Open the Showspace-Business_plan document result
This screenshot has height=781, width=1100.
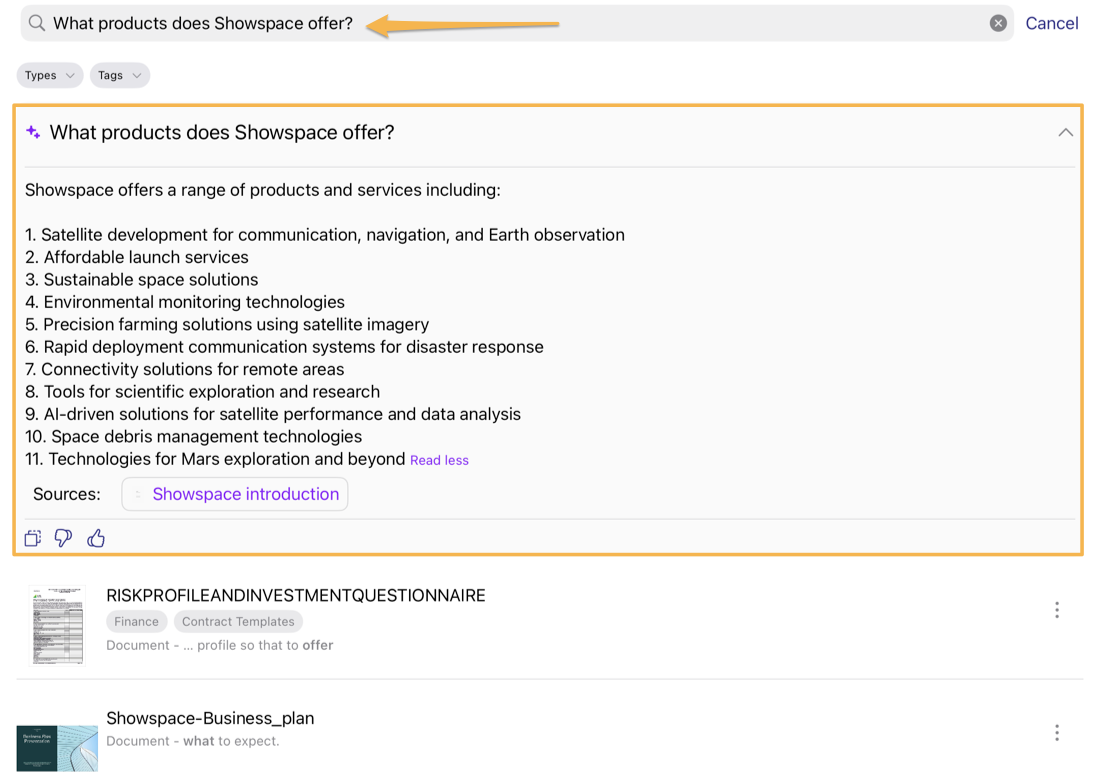click(210, 717)
